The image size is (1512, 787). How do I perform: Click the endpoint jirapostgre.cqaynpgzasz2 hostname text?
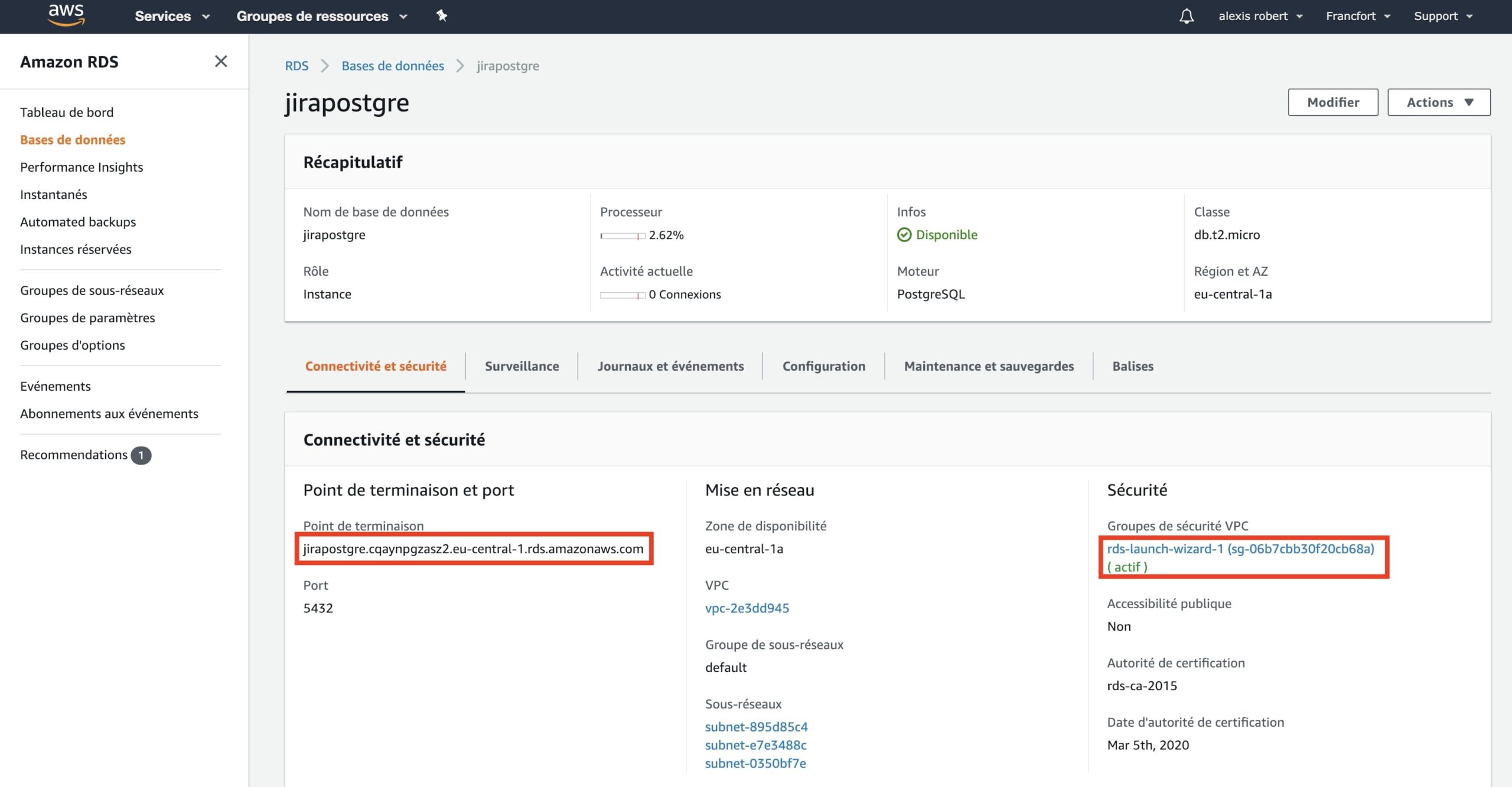pyautogui.click(x=474, y=549)
